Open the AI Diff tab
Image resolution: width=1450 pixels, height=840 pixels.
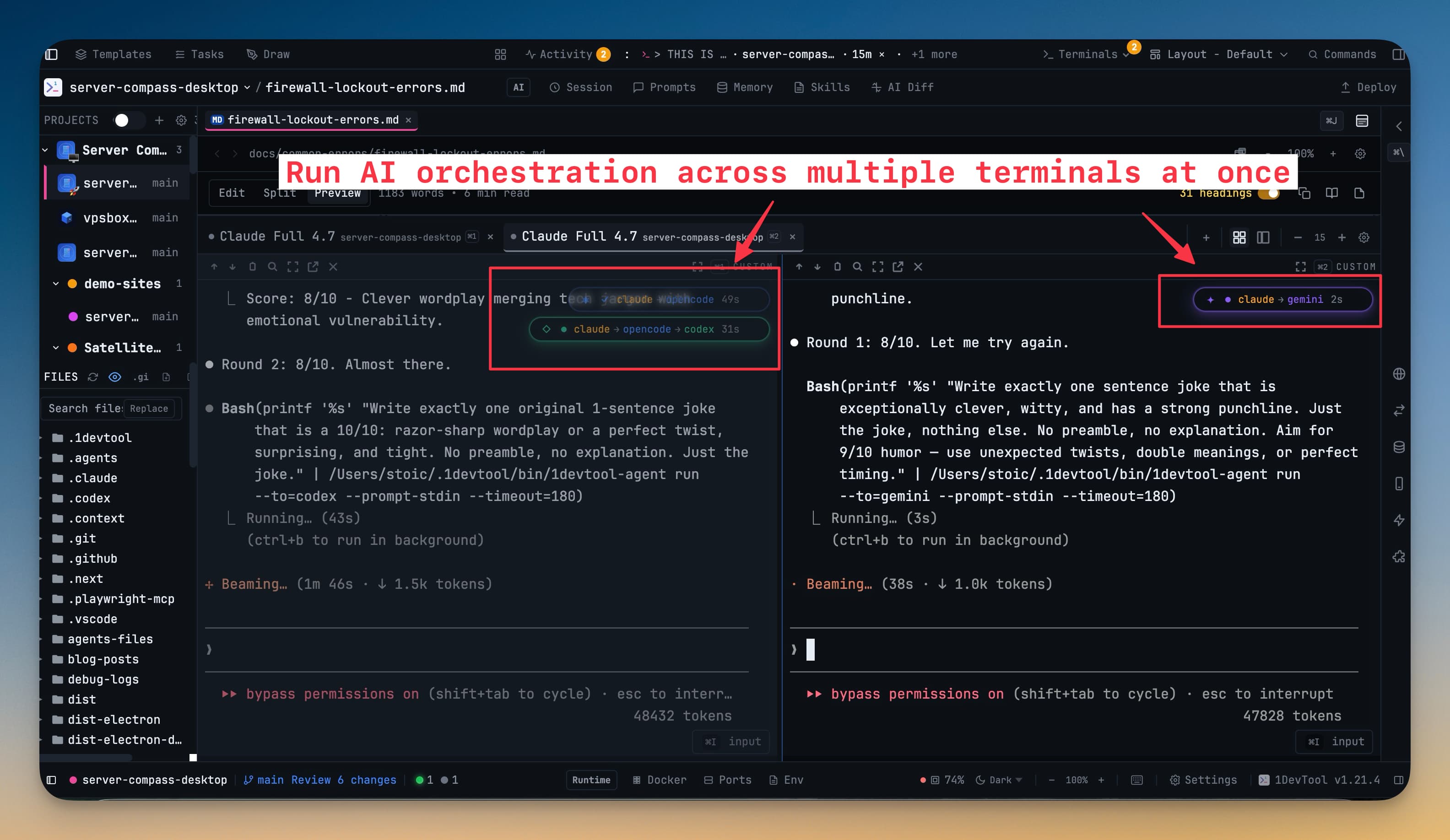pos(902,87)
